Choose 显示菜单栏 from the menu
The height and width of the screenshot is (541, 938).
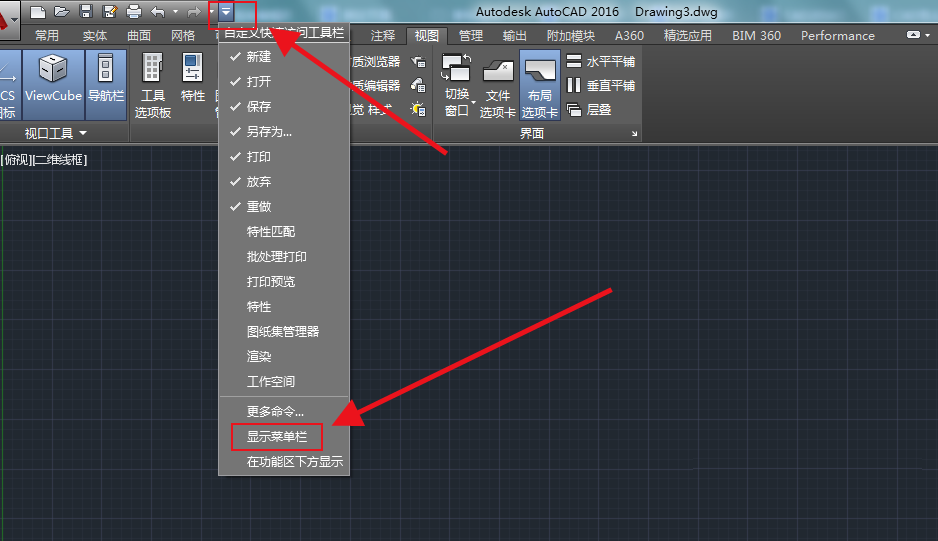284,437
